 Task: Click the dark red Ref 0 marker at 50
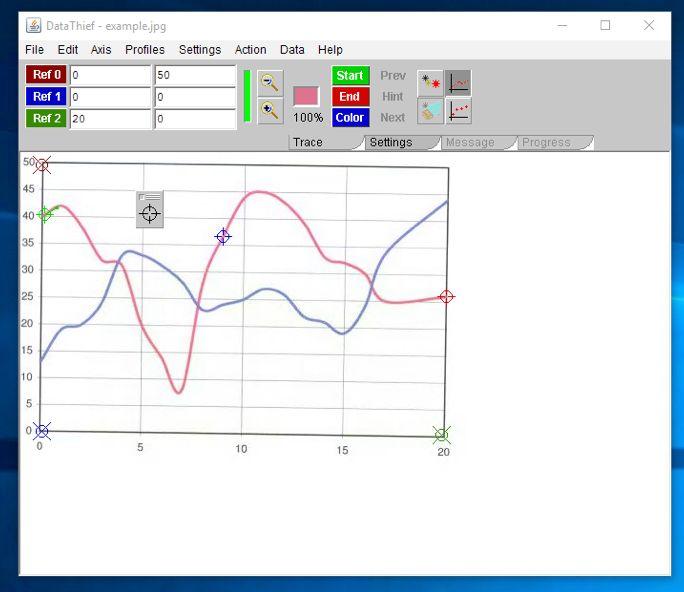click(42, 165)
